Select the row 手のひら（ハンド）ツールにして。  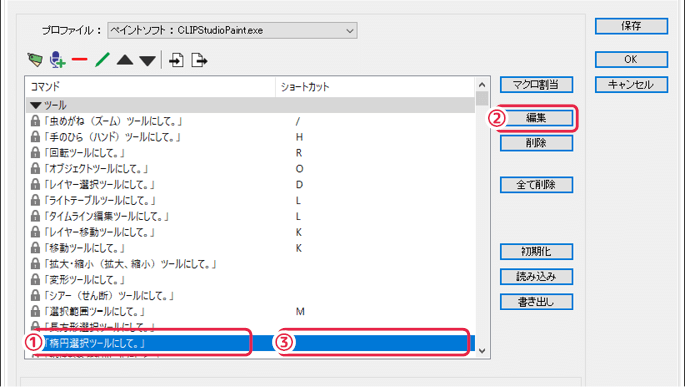tap(250, 137)
